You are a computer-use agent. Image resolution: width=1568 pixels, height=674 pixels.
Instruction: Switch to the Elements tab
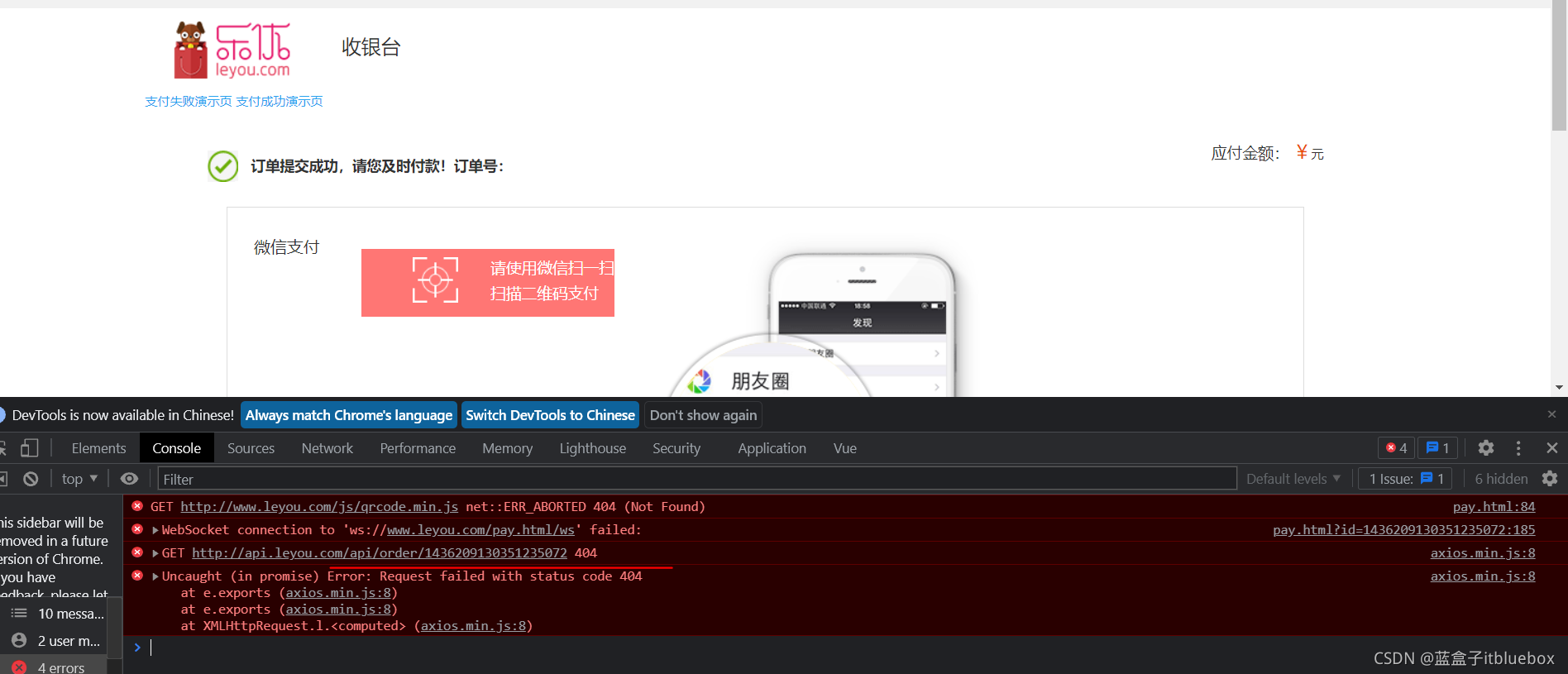pos(98,448)
